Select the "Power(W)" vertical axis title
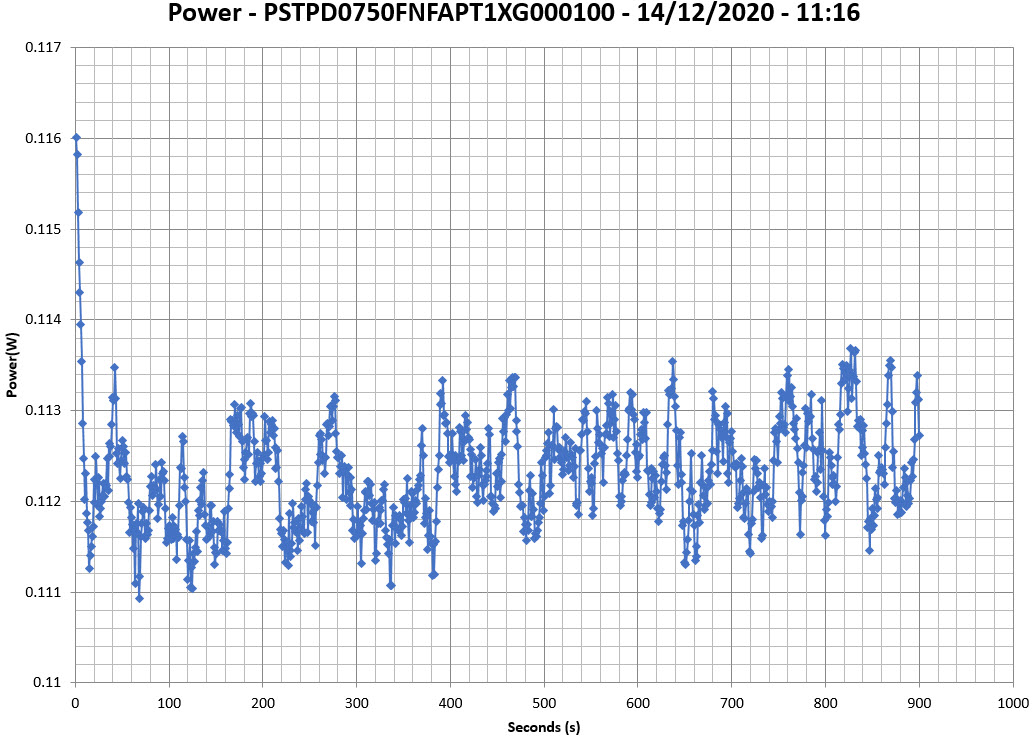This screenshot has height=737, width=1034. click(x=12, y=365)
